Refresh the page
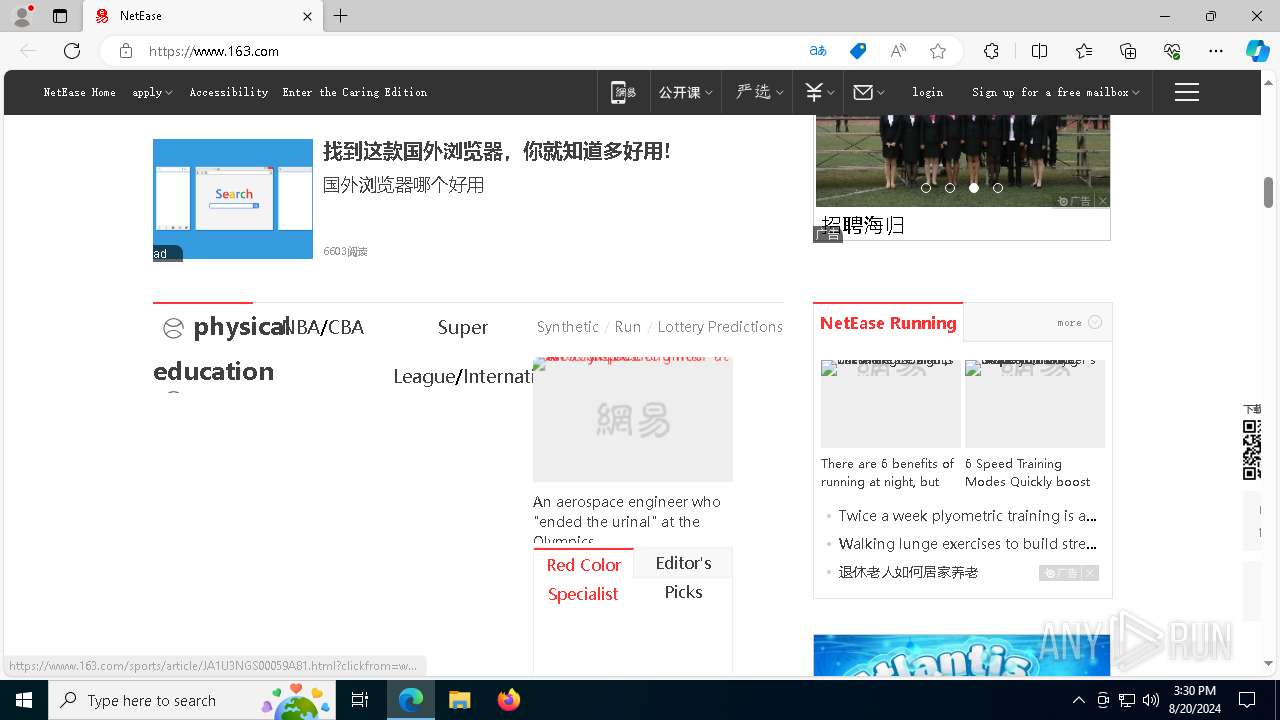 click(x=72, y=51)
